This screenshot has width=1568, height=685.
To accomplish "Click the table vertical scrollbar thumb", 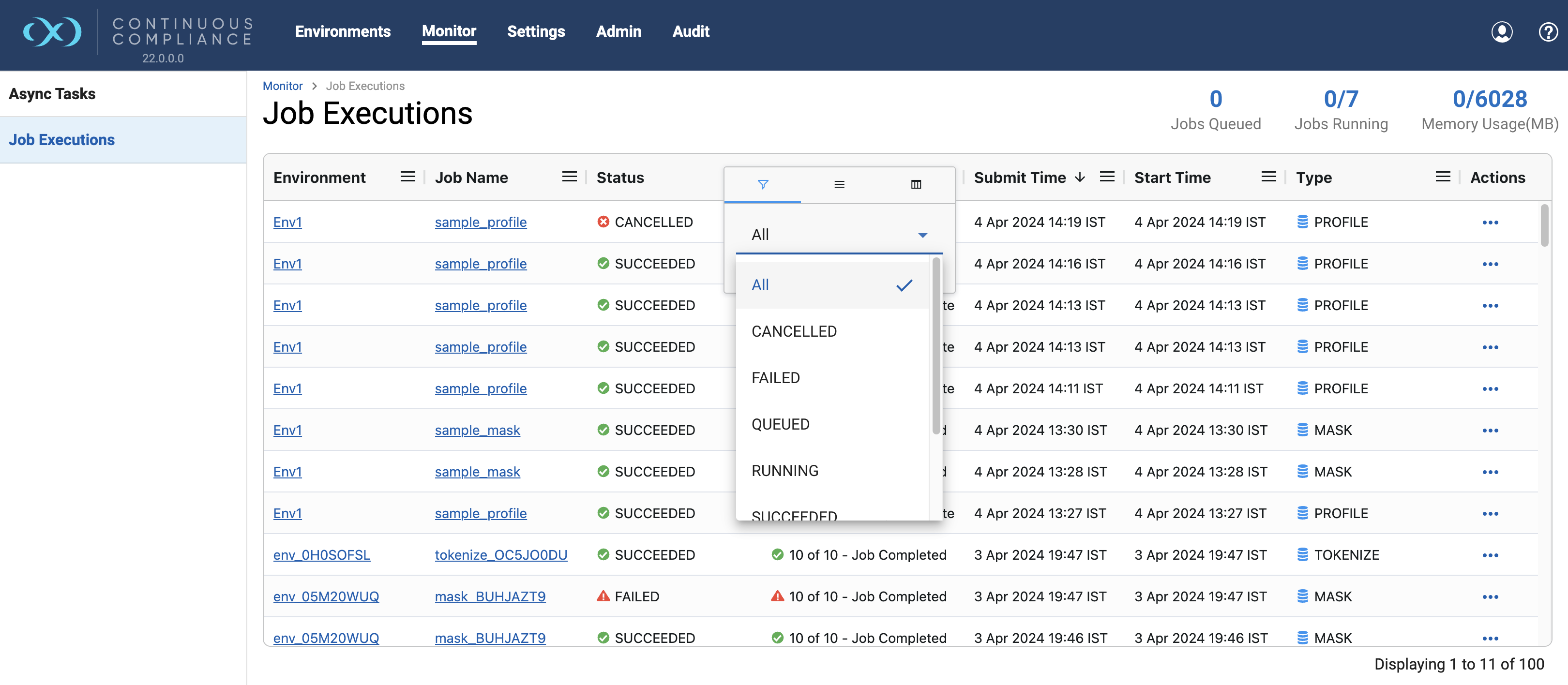I will pyautogui.click(x=1544, y=226).
